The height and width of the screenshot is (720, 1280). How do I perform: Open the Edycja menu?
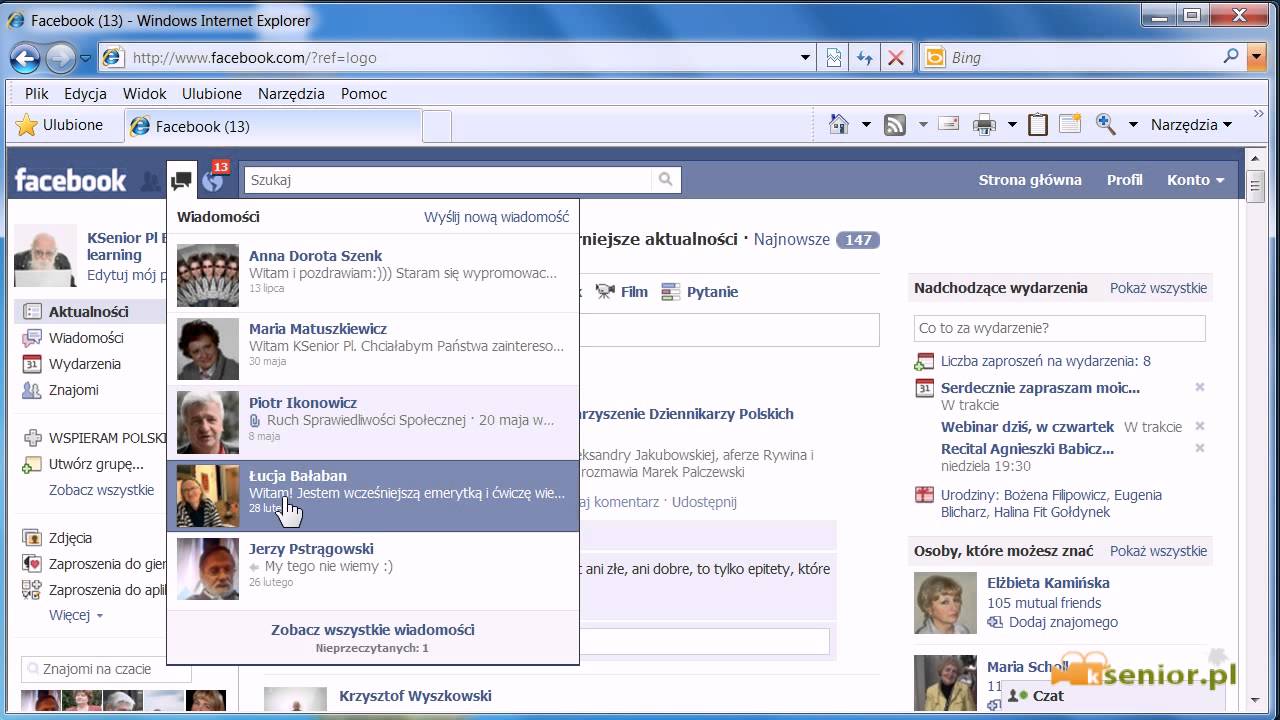85,93
